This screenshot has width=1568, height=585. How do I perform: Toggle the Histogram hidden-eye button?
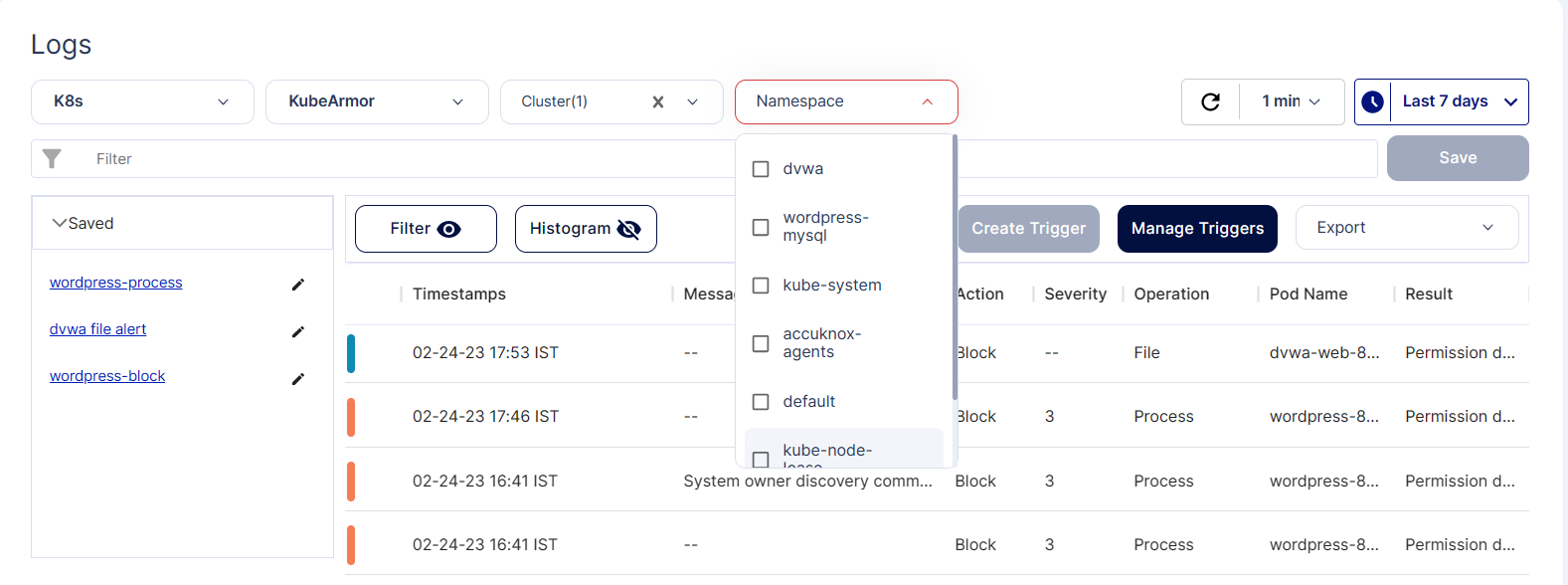pyautogui.click(x=586, y=229)
